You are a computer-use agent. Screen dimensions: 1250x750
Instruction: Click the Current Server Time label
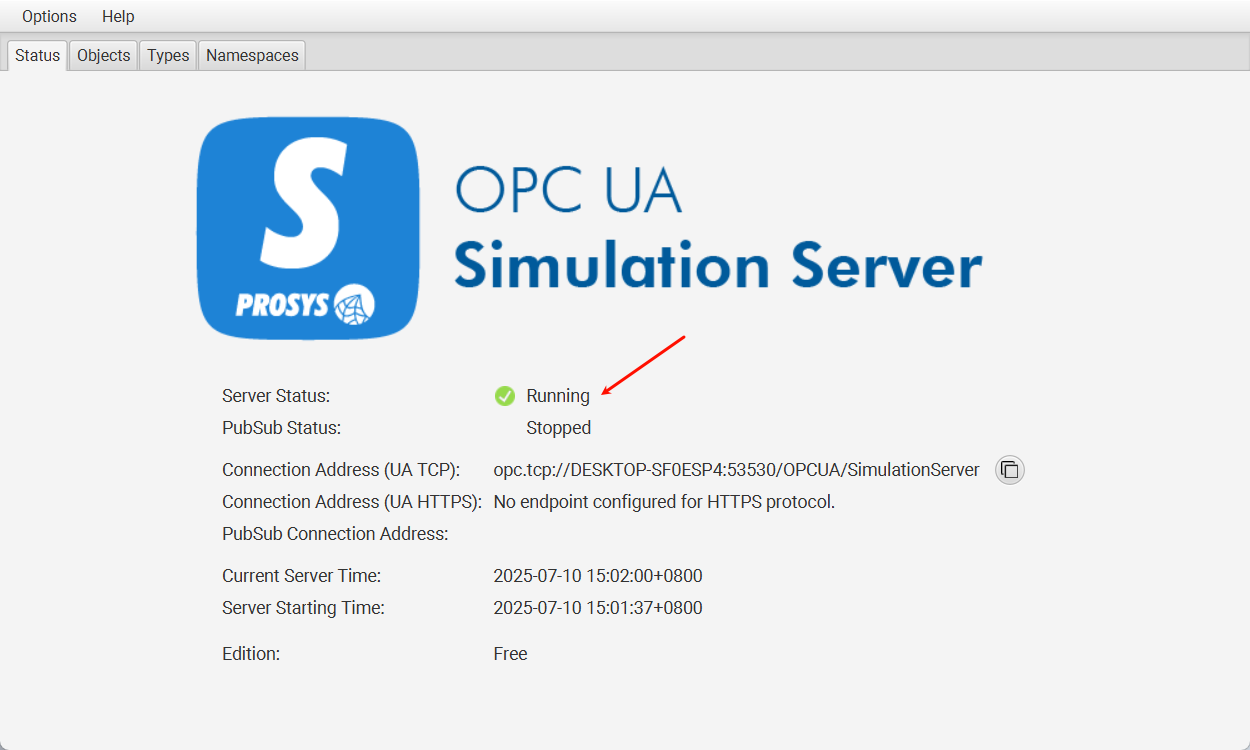[302, 576]
